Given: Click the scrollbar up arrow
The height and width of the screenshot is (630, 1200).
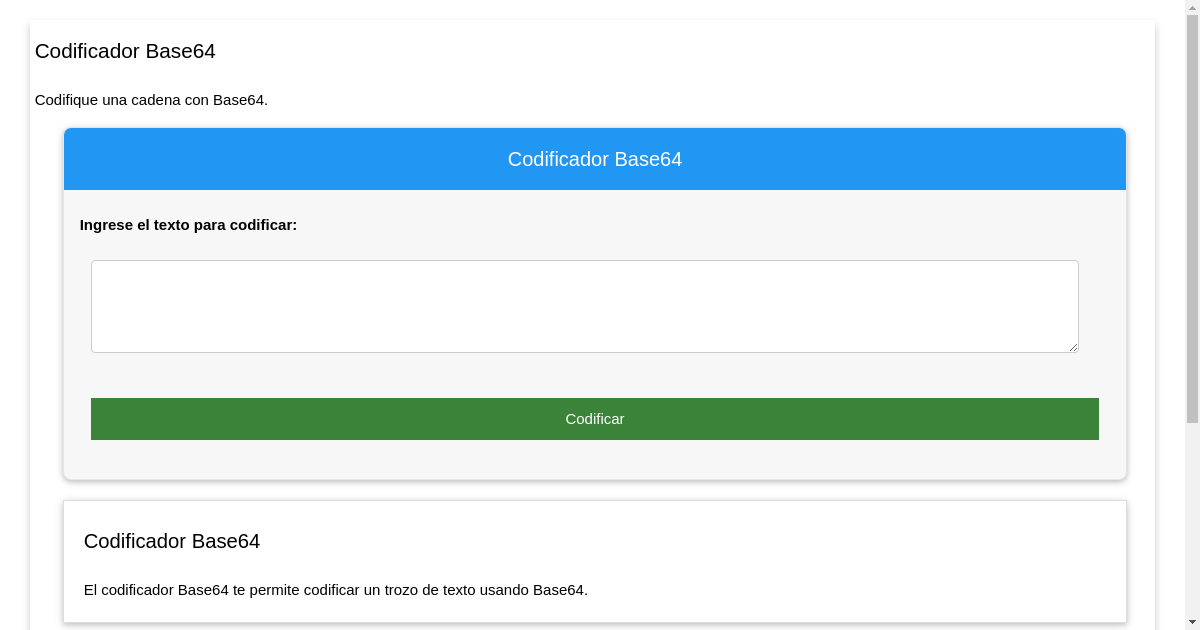Looking at the screenshot, I should [x=1191, y=8].
